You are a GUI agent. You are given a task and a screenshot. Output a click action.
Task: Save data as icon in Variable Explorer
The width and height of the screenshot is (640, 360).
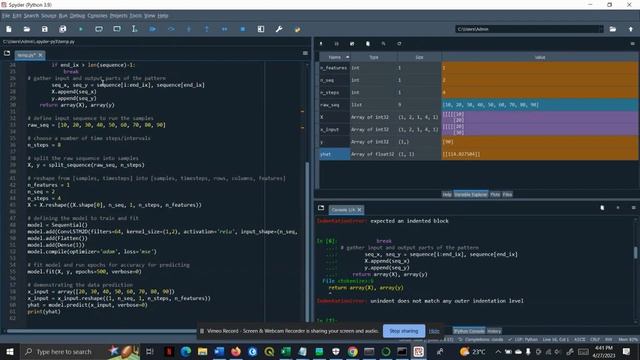click(x=352, y=44)
